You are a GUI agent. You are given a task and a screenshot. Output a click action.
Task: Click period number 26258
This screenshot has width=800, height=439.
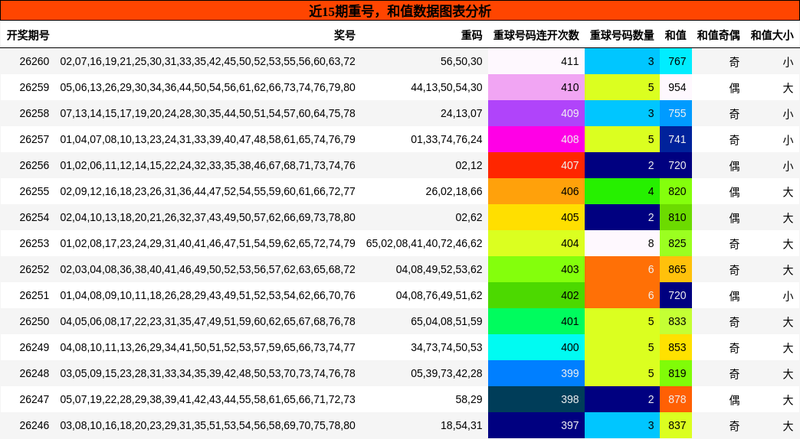[34, 113]
